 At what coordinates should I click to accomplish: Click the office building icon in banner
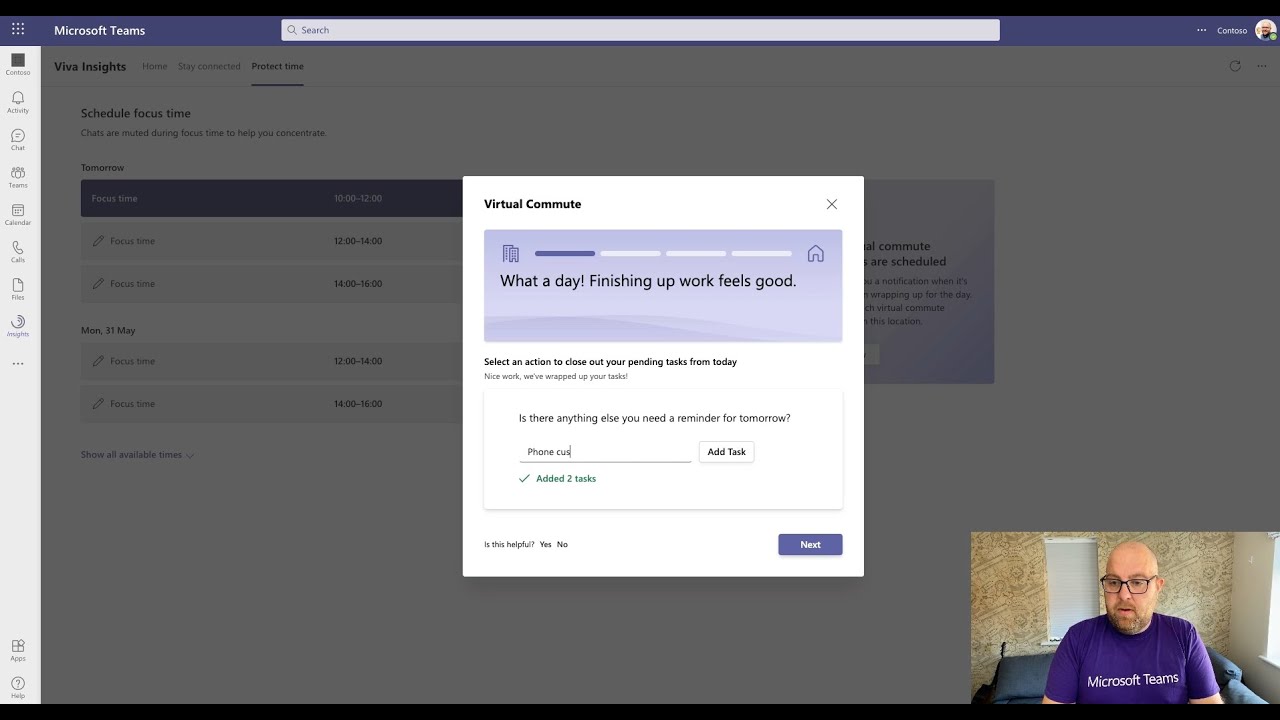(511, 254)
